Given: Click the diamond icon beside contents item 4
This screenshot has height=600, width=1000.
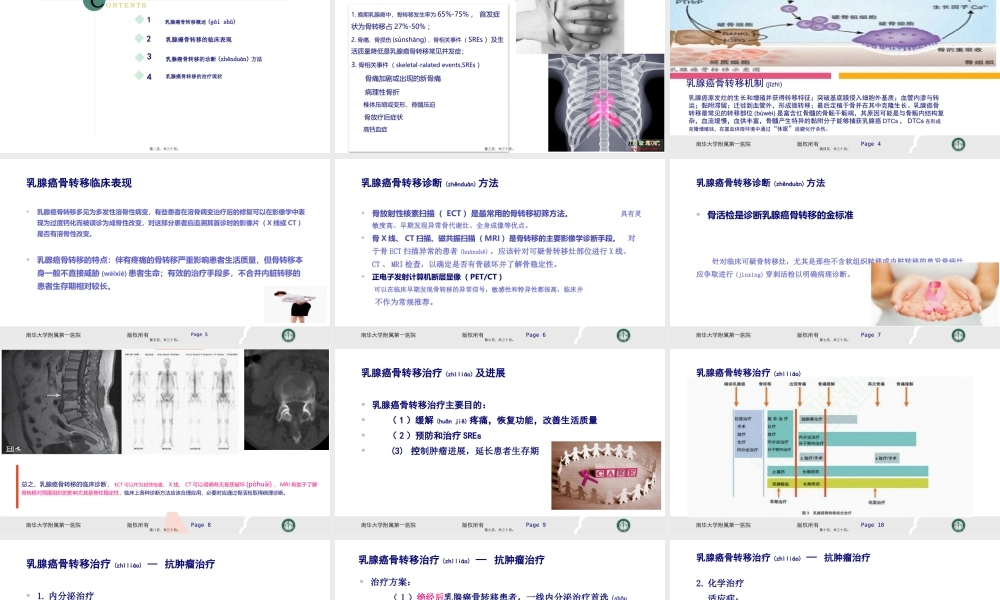Looking at the screenshot, I should click(140, 76).
